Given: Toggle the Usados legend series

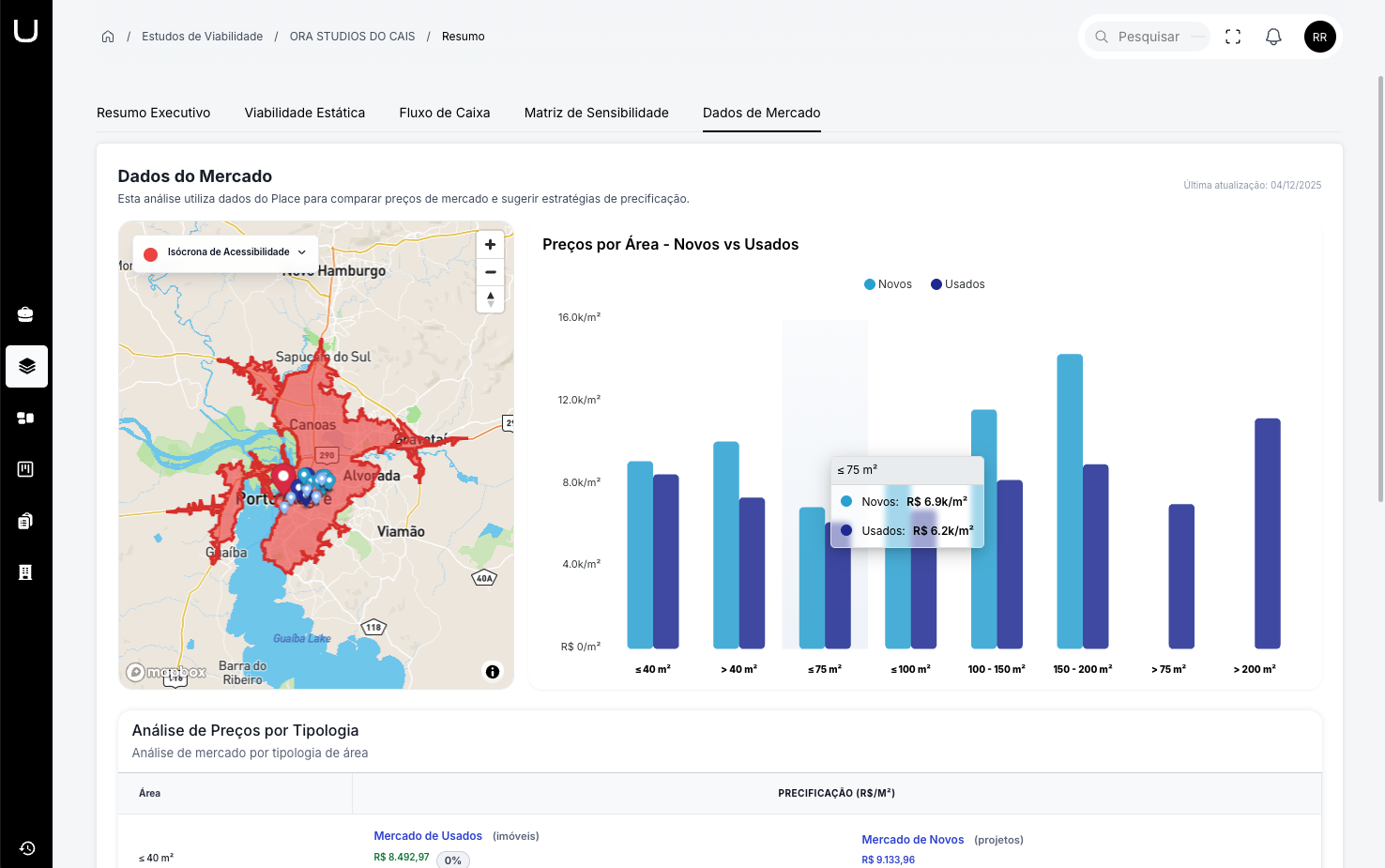Looking at the screenshot, I should [957, 284].
